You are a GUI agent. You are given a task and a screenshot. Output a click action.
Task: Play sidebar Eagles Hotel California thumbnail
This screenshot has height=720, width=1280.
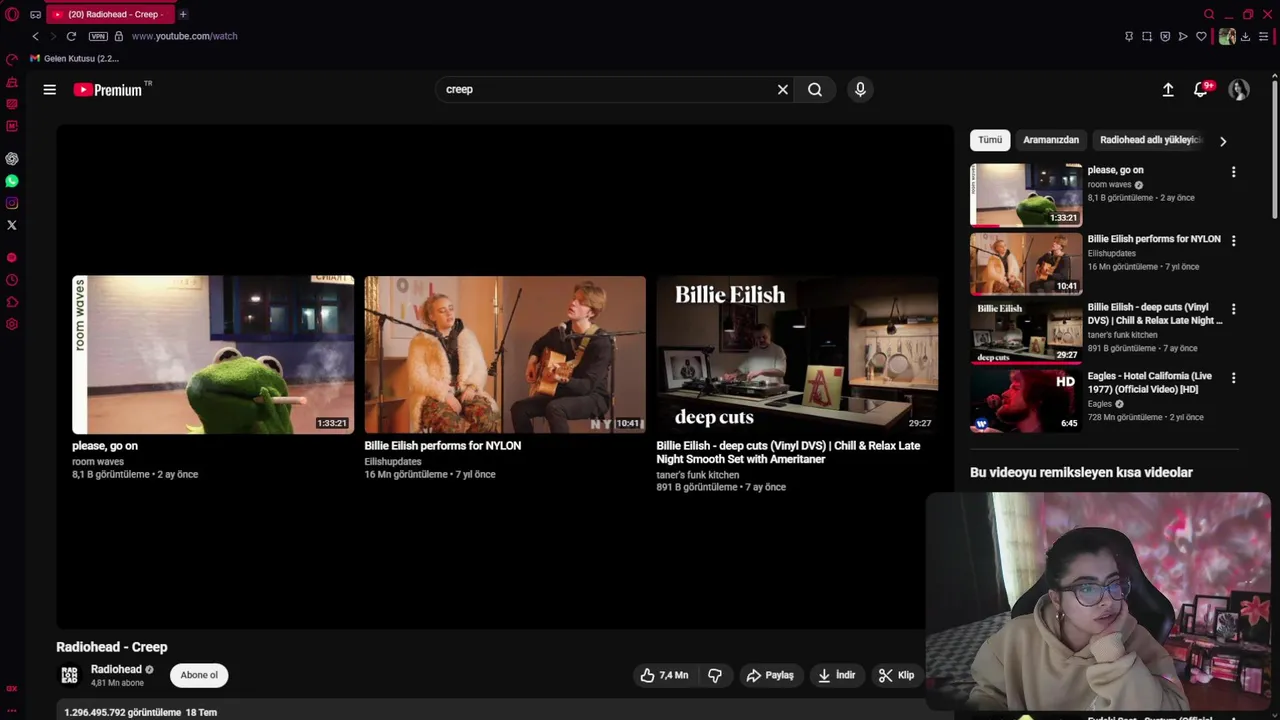[1026, 401]
